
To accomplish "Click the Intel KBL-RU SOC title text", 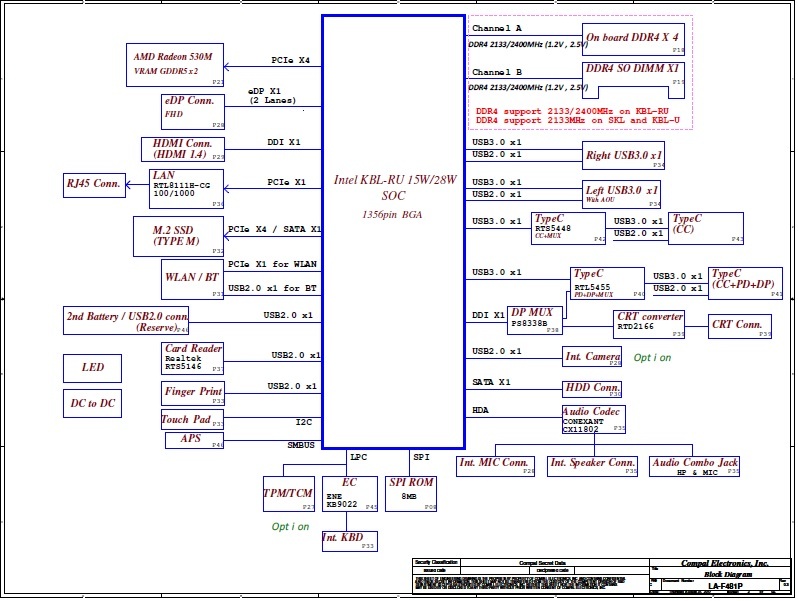I will click(395, 187).
